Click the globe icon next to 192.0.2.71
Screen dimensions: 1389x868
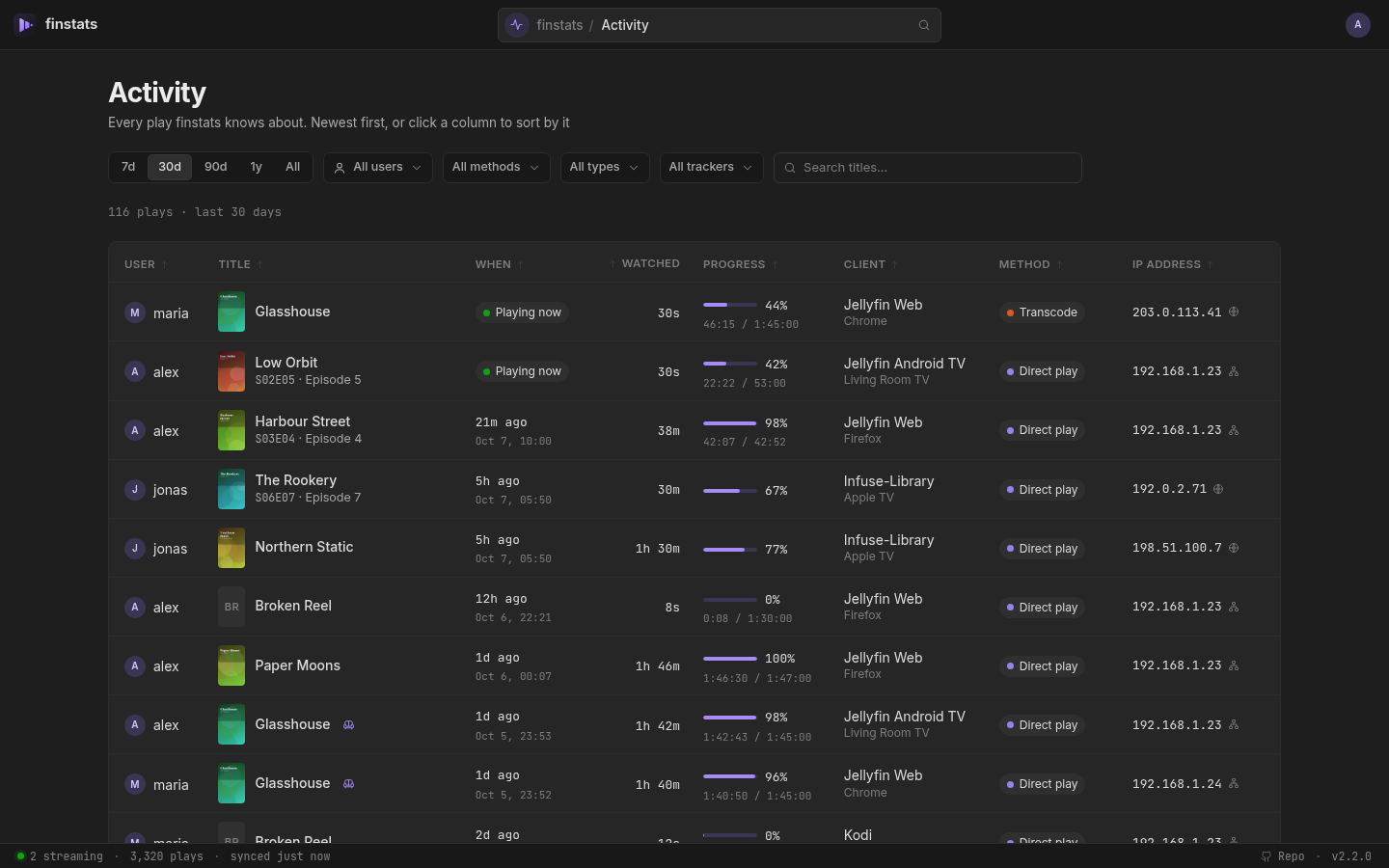coord(1218,489)
